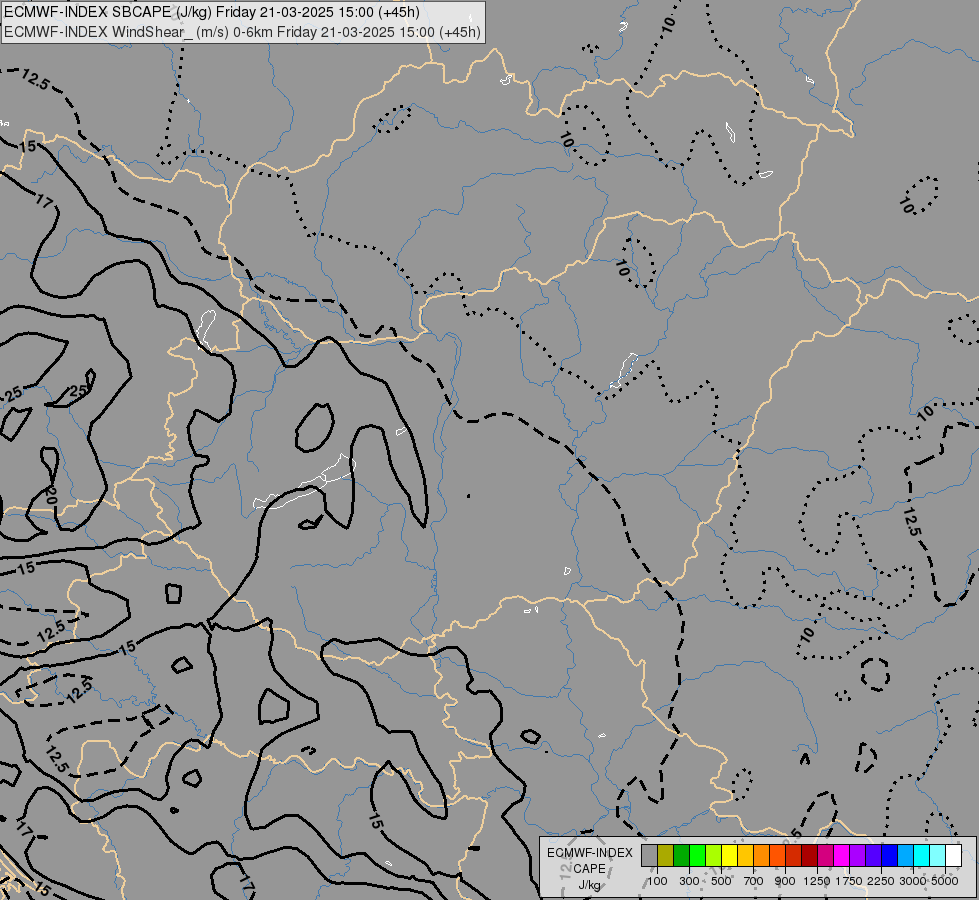
Task: Pick the amber swatch left of 700 tick
Action: pyautogui.click(x=745, y=856)
